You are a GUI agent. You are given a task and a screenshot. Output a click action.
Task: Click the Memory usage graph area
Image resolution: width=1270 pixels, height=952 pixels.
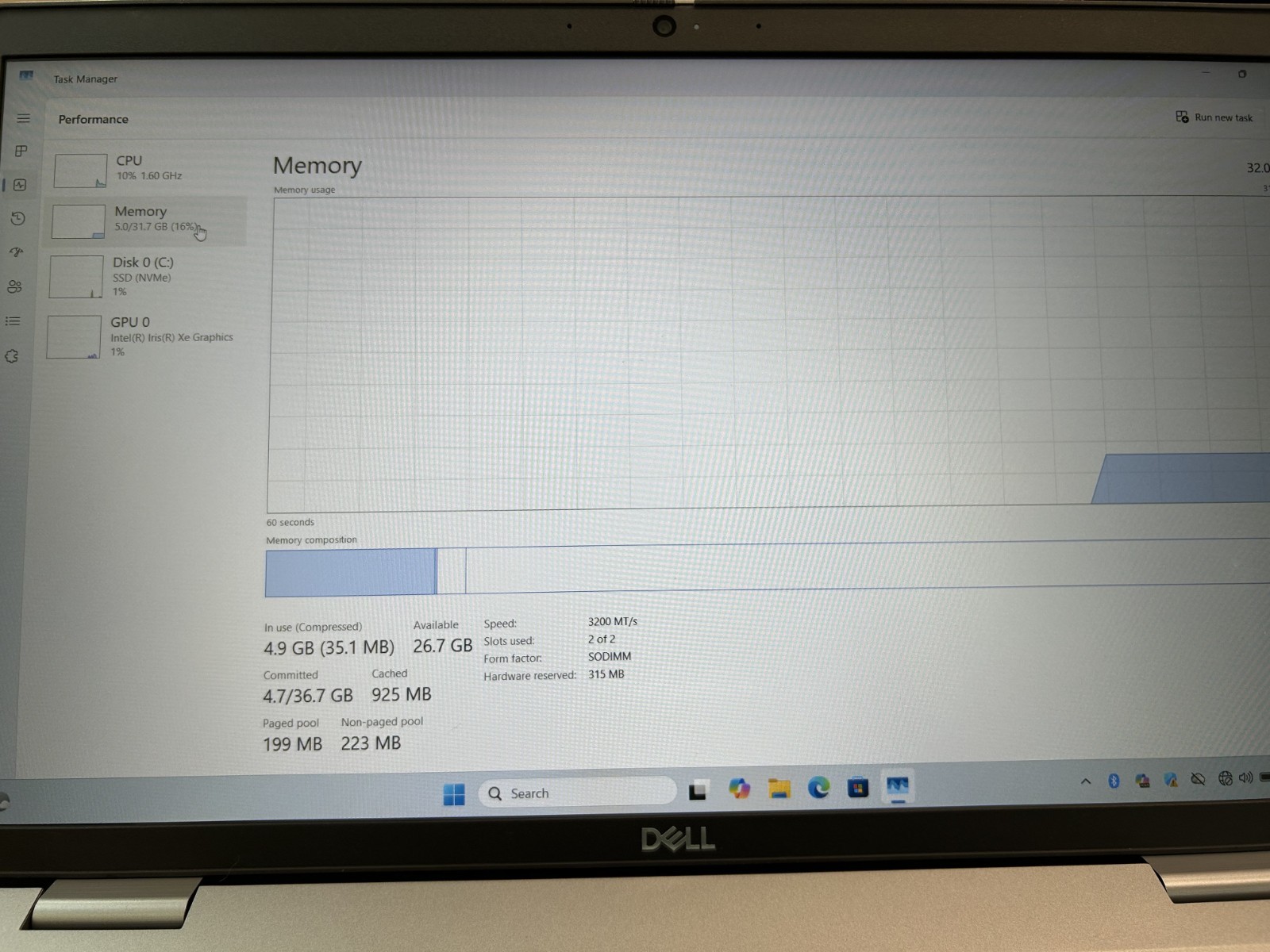768,353
